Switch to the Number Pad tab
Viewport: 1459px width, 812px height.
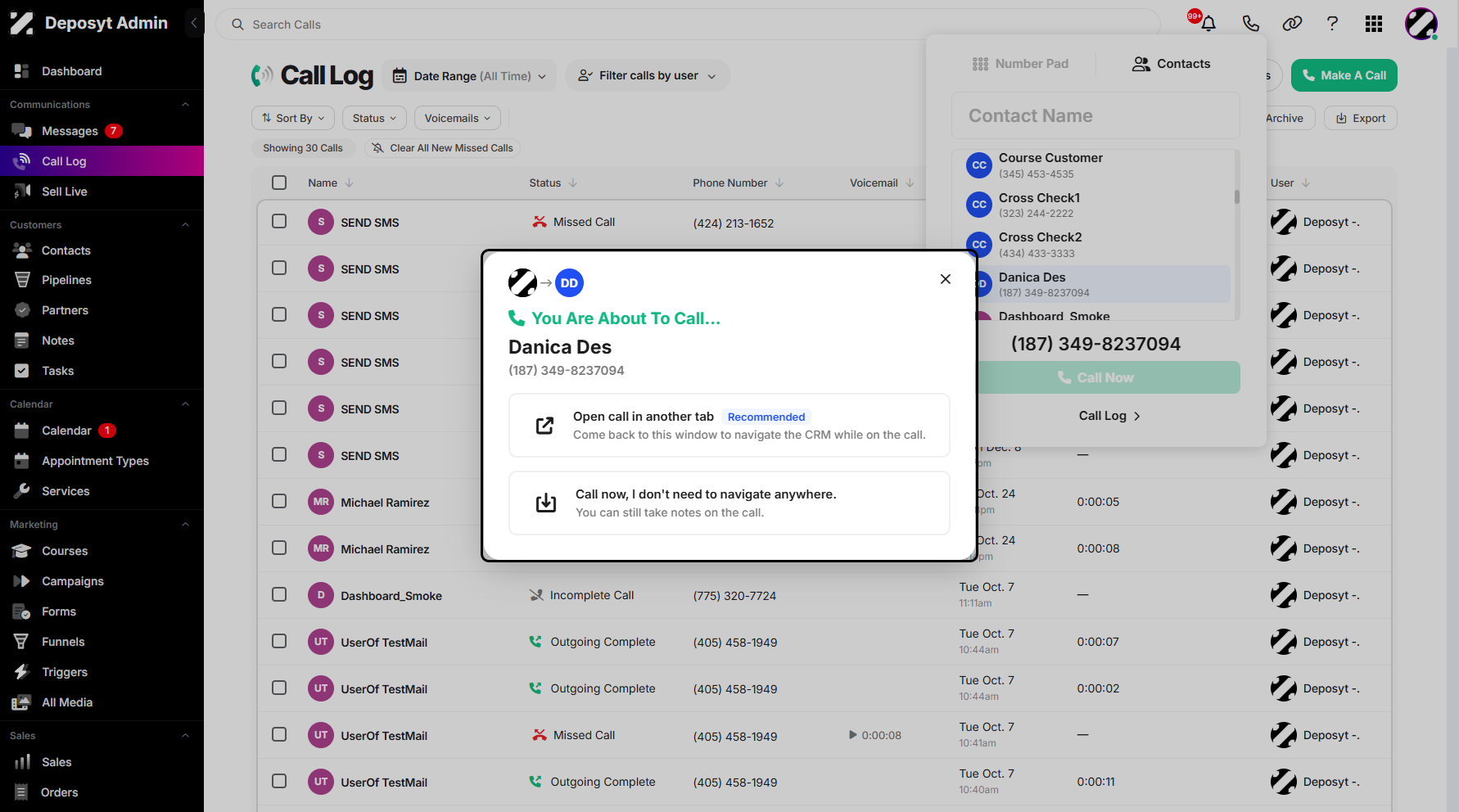[1020, 64]
